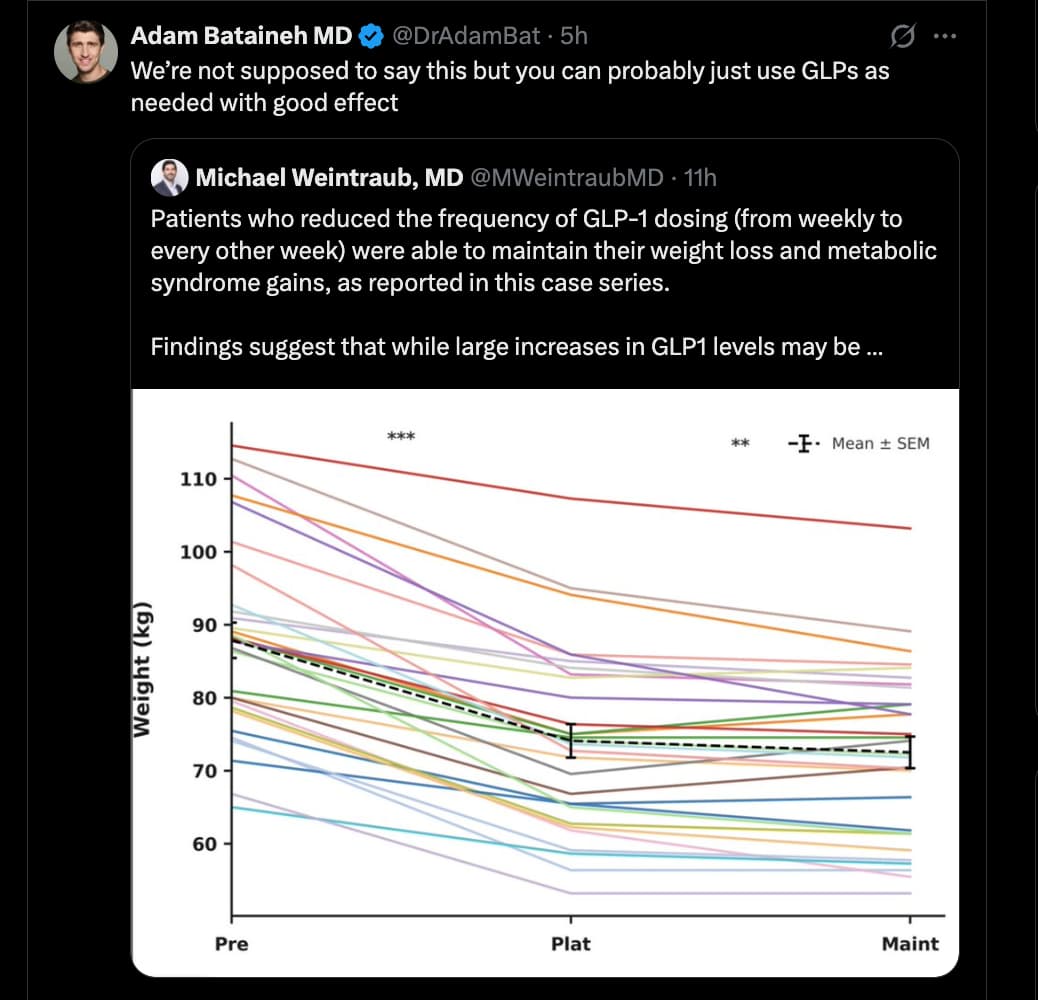Click the Michael Weintraub, MD name
The image size is (1038, 1000).
click(329, 178)
